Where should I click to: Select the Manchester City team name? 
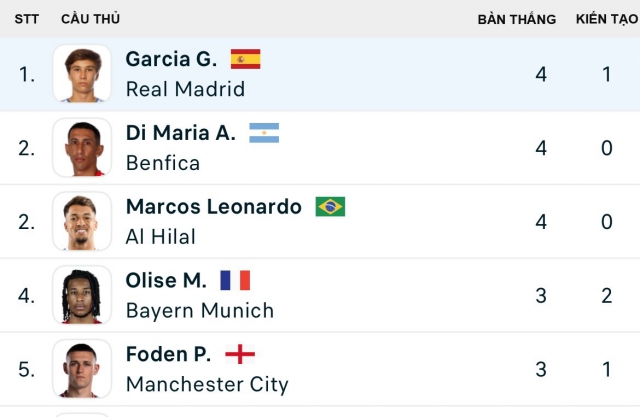click(x=207, y=384)
